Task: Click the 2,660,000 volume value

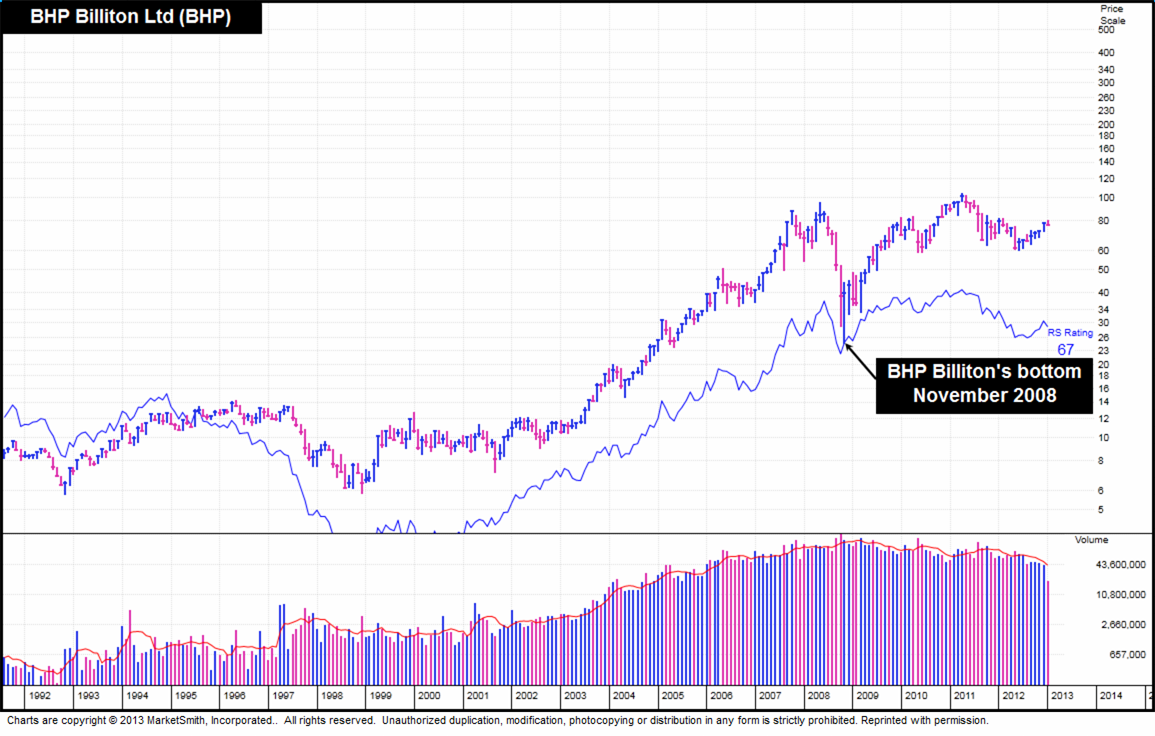Action: pyautogui.click(x=1123, y=625)
